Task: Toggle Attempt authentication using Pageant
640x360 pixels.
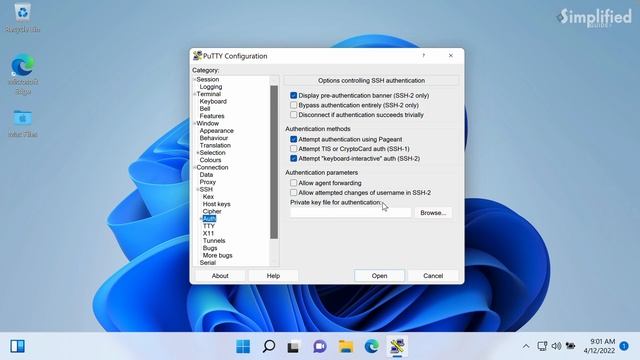Action: pos(293,139)
